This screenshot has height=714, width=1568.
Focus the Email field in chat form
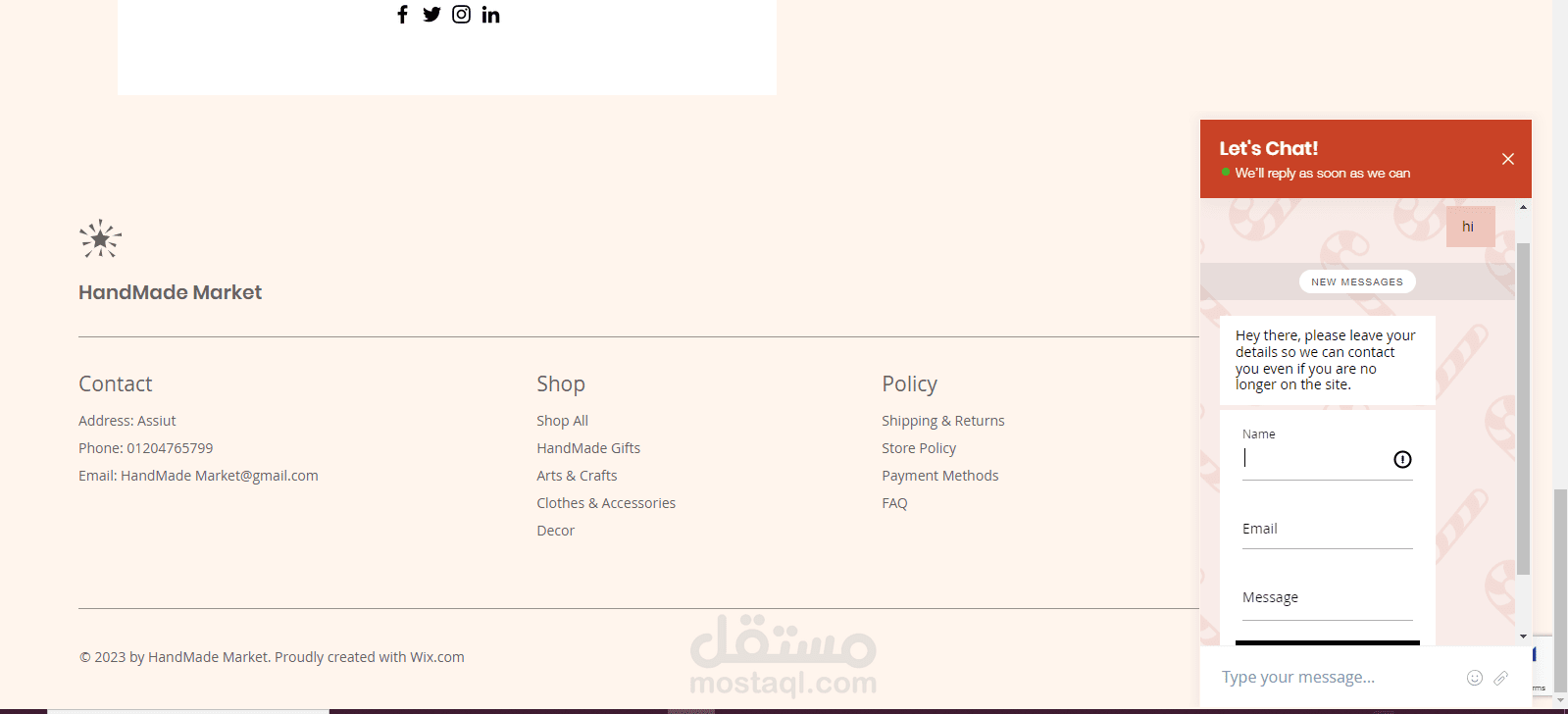point(1328,530)
